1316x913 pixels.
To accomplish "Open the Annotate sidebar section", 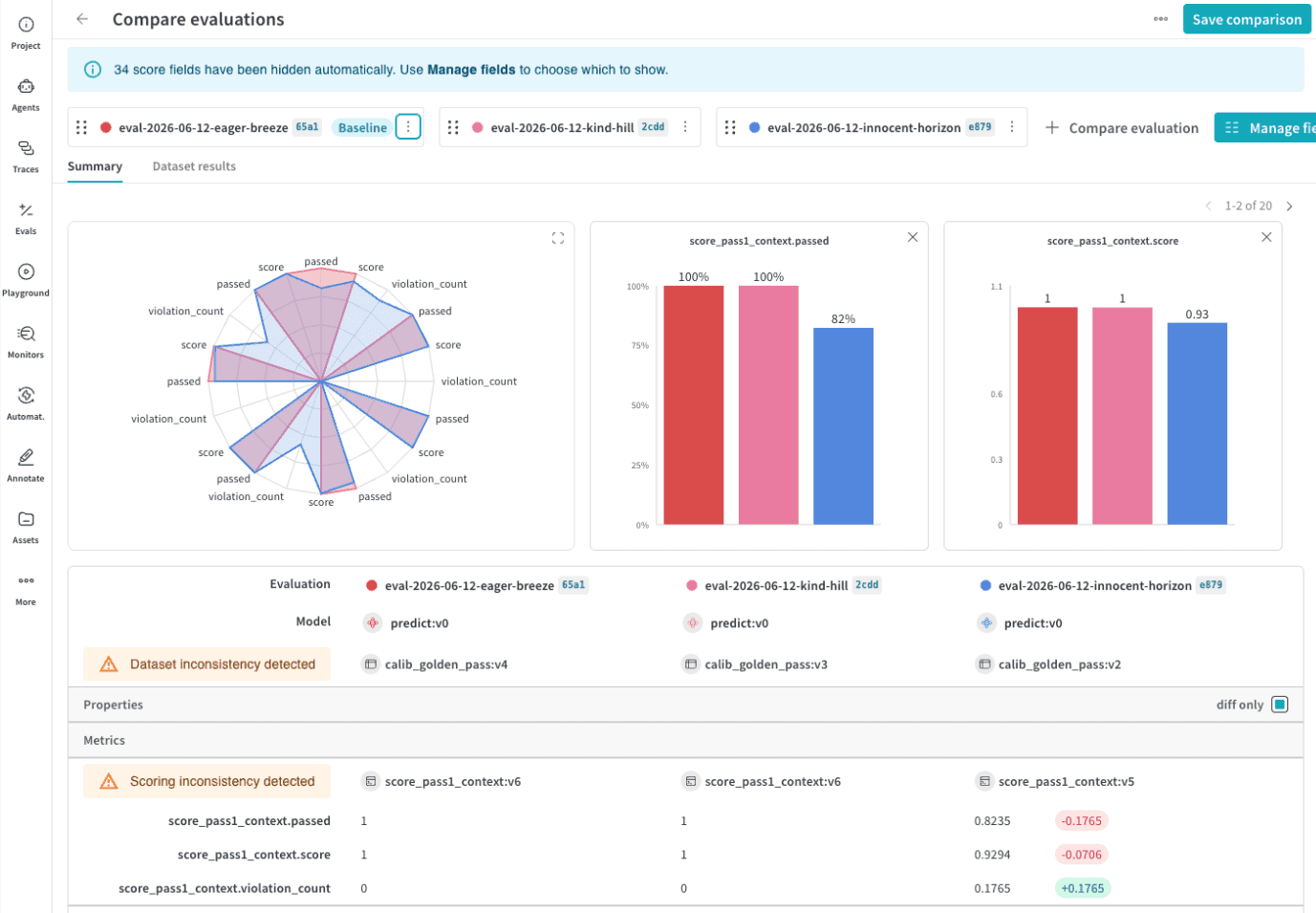I will (x=26, y=466).
